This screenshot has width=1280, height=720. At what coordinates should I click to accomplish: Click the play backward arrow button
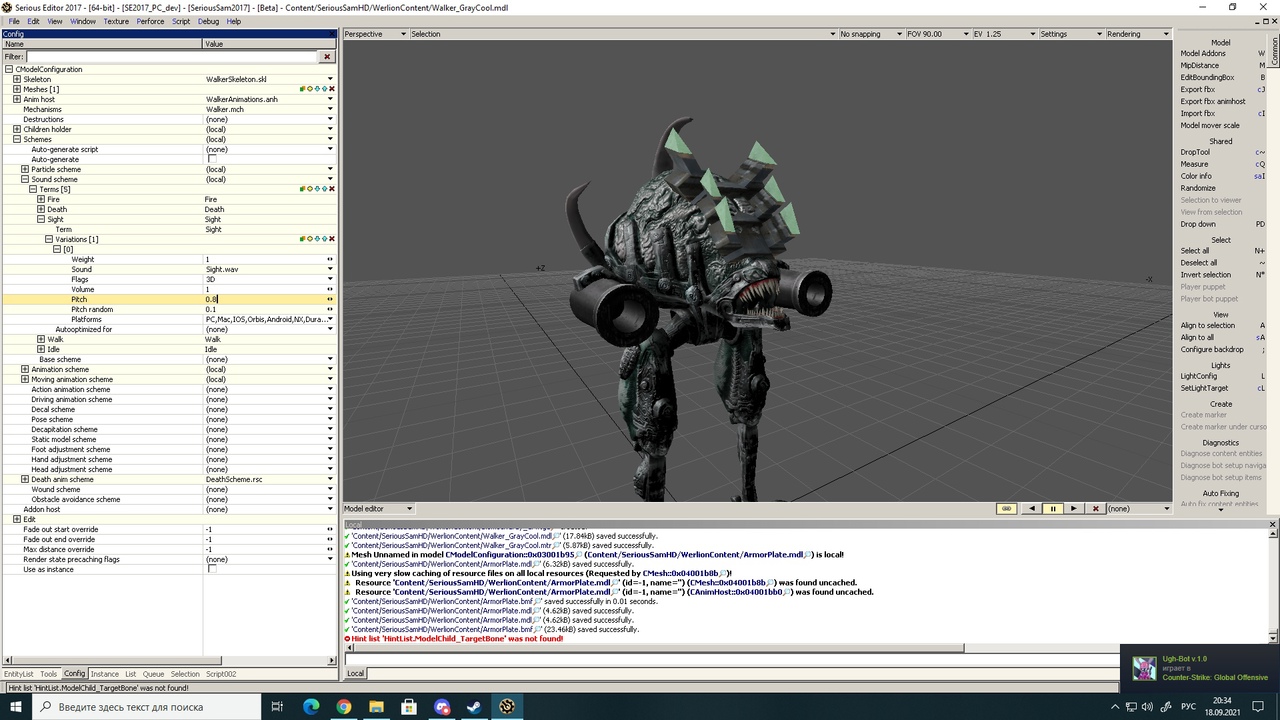(x=1032, y=508)
